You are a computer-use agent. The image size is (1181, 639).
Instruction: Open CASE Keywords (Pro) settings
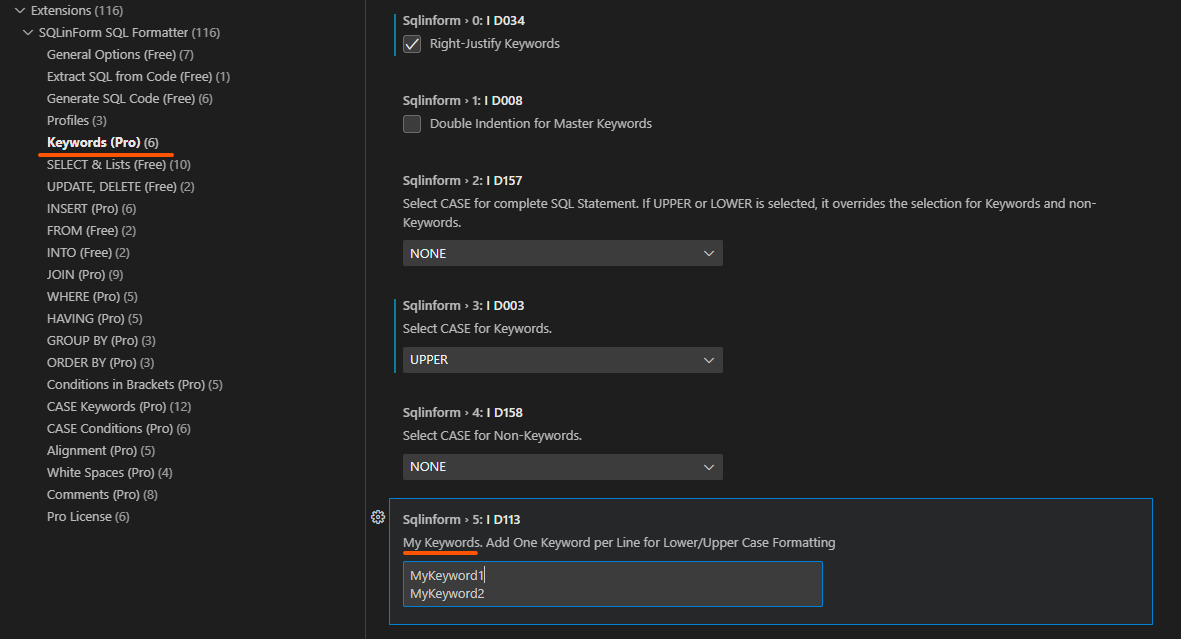pos(119,406)
